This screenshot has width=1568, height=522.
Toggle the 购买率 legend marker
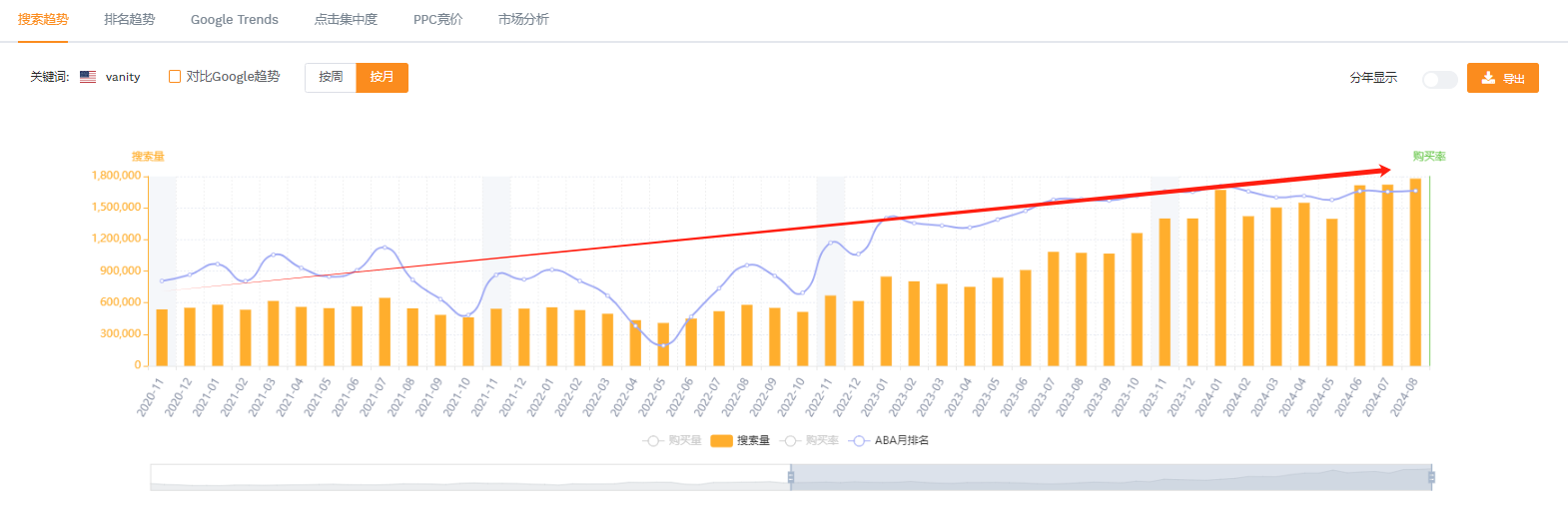tap(791, 440)
